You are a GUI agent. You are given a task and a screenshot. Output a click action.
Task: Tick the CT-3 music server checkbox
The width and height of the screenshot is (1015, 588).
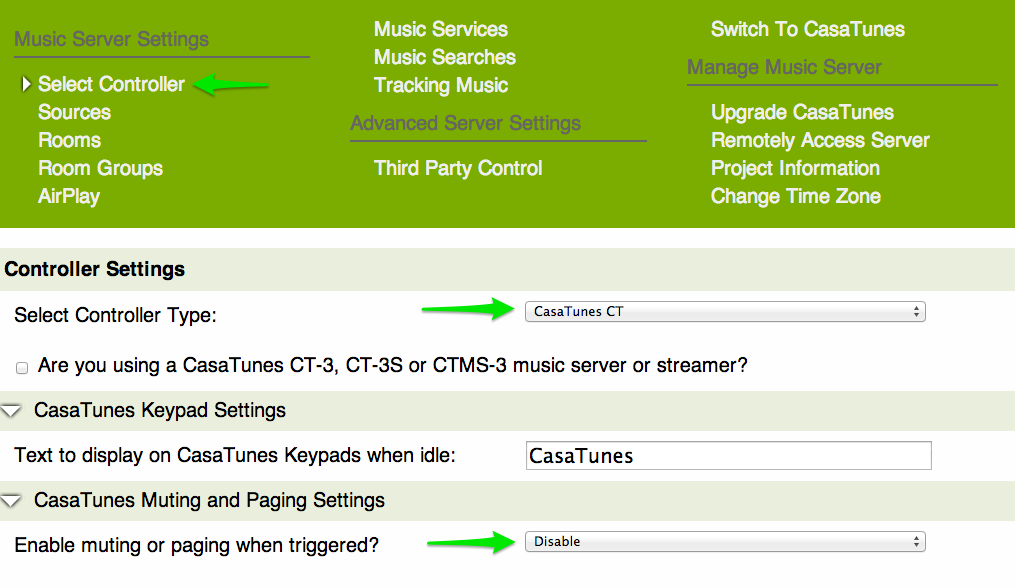[22, 368]
